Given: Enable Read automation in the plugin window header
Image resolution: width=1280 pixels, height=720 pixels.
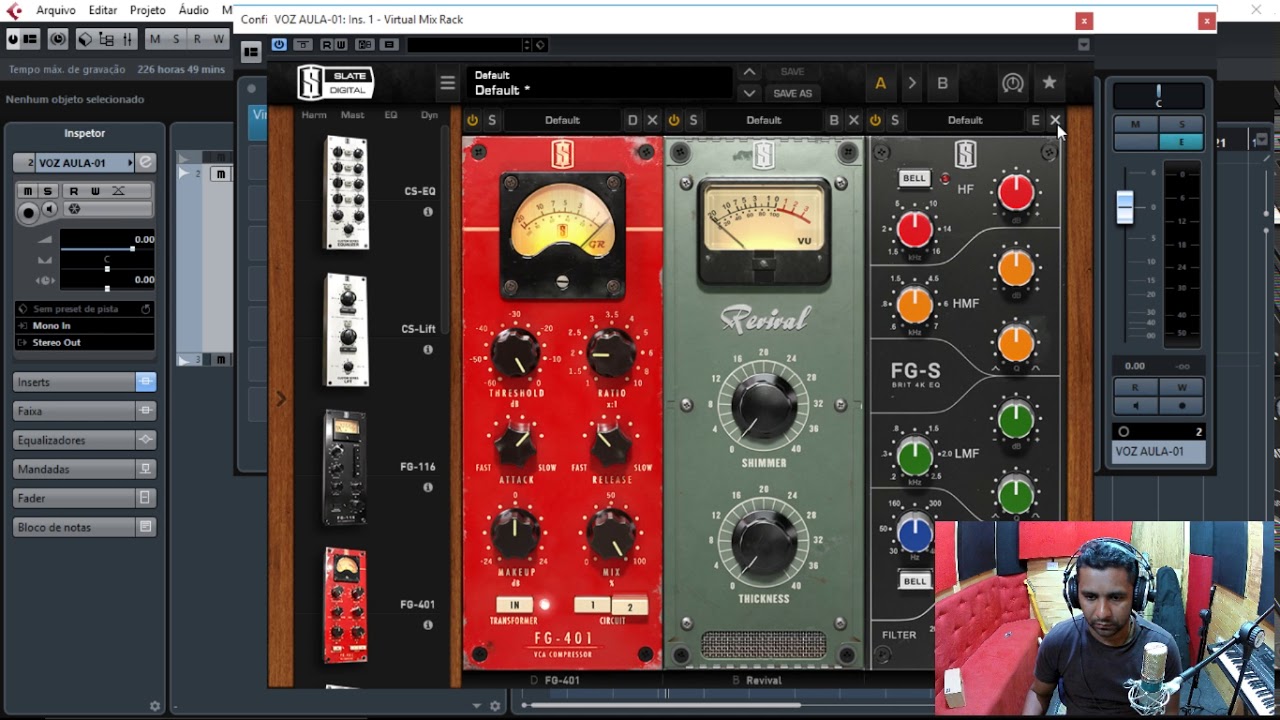Looking at the screenshot, I should (x=328, y=45).
